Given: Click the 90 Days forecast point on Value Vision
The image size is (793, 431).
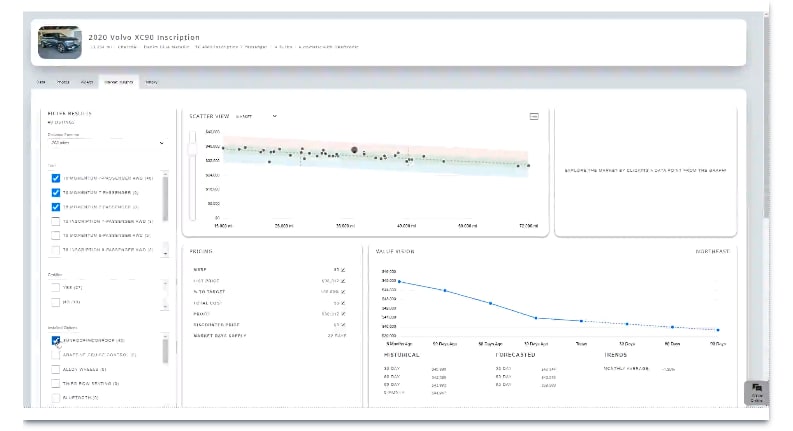Looking at the screenshot, I should (x=718, y=330).
